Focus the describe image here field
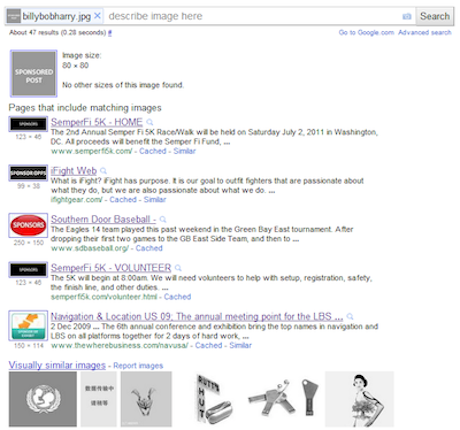The width and height of the screenshot is (460, 430). pyautogui.click(x=253, y=16)
